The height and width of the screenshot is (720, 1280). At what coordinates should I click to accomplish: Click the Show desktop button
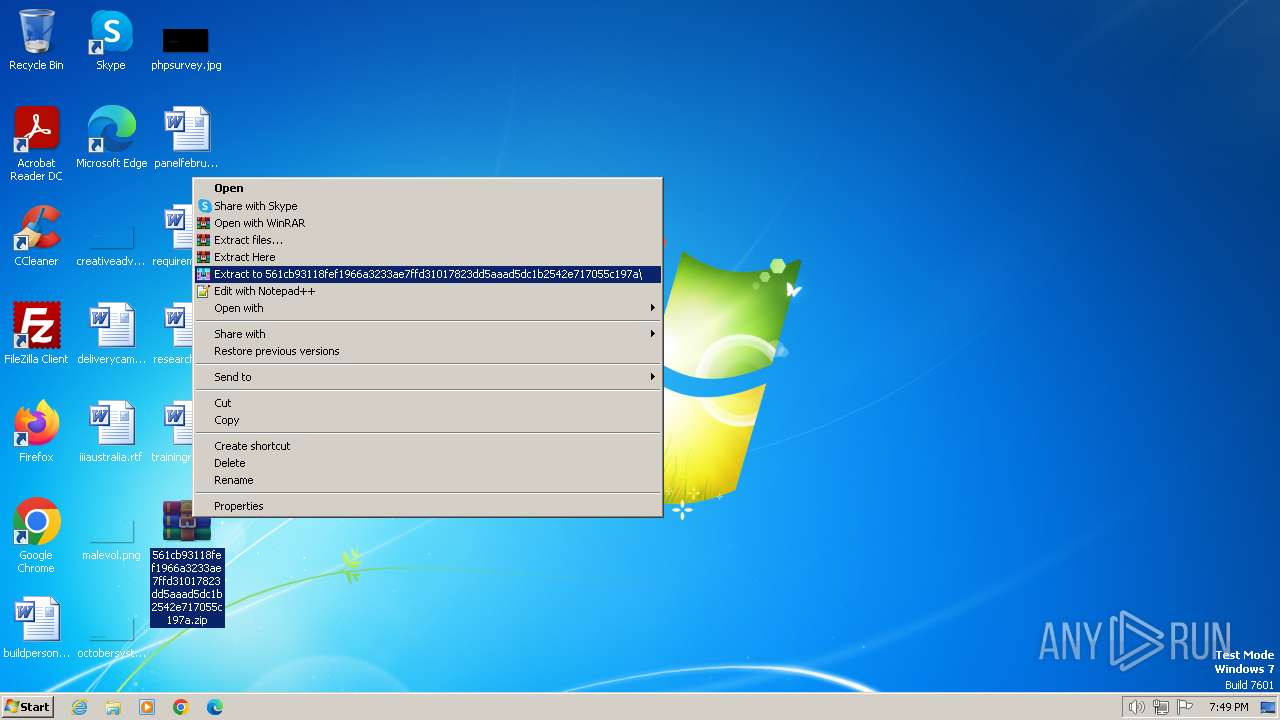pos(1268,707)
